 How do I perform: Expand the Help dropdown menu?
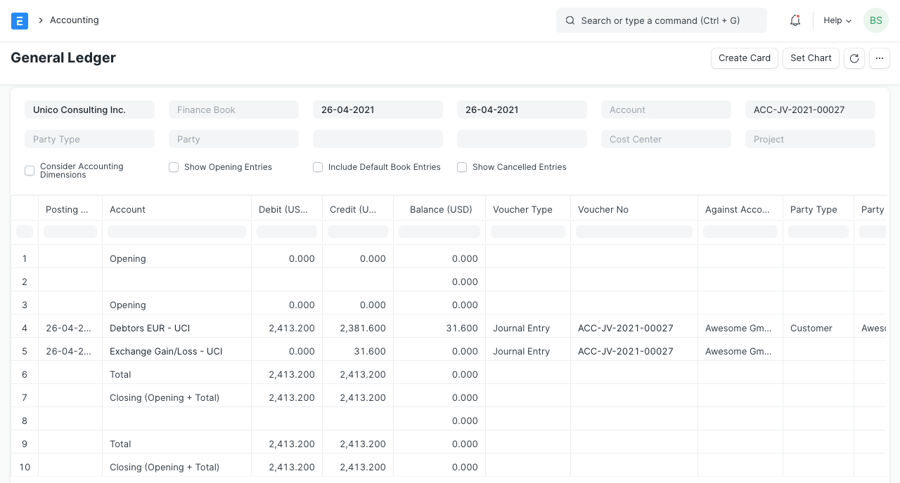tap(837, 20)
